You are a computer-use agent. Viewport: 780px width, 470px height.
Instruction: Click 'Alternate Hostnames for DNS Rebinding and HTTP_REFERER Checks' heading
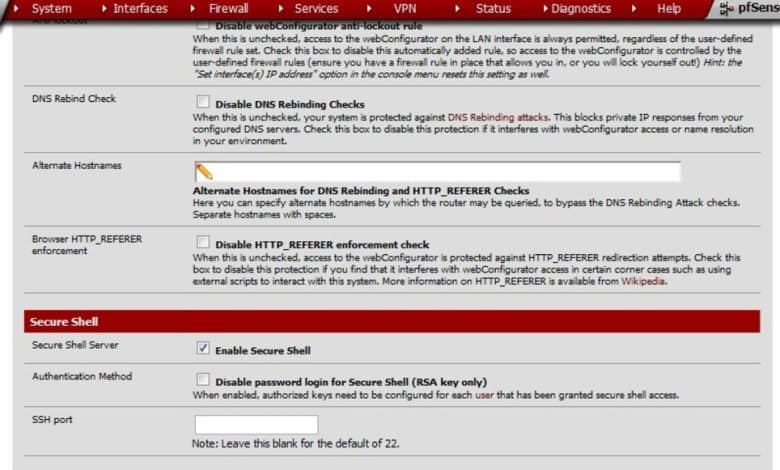pyautogui.click(x=361, y=191)
